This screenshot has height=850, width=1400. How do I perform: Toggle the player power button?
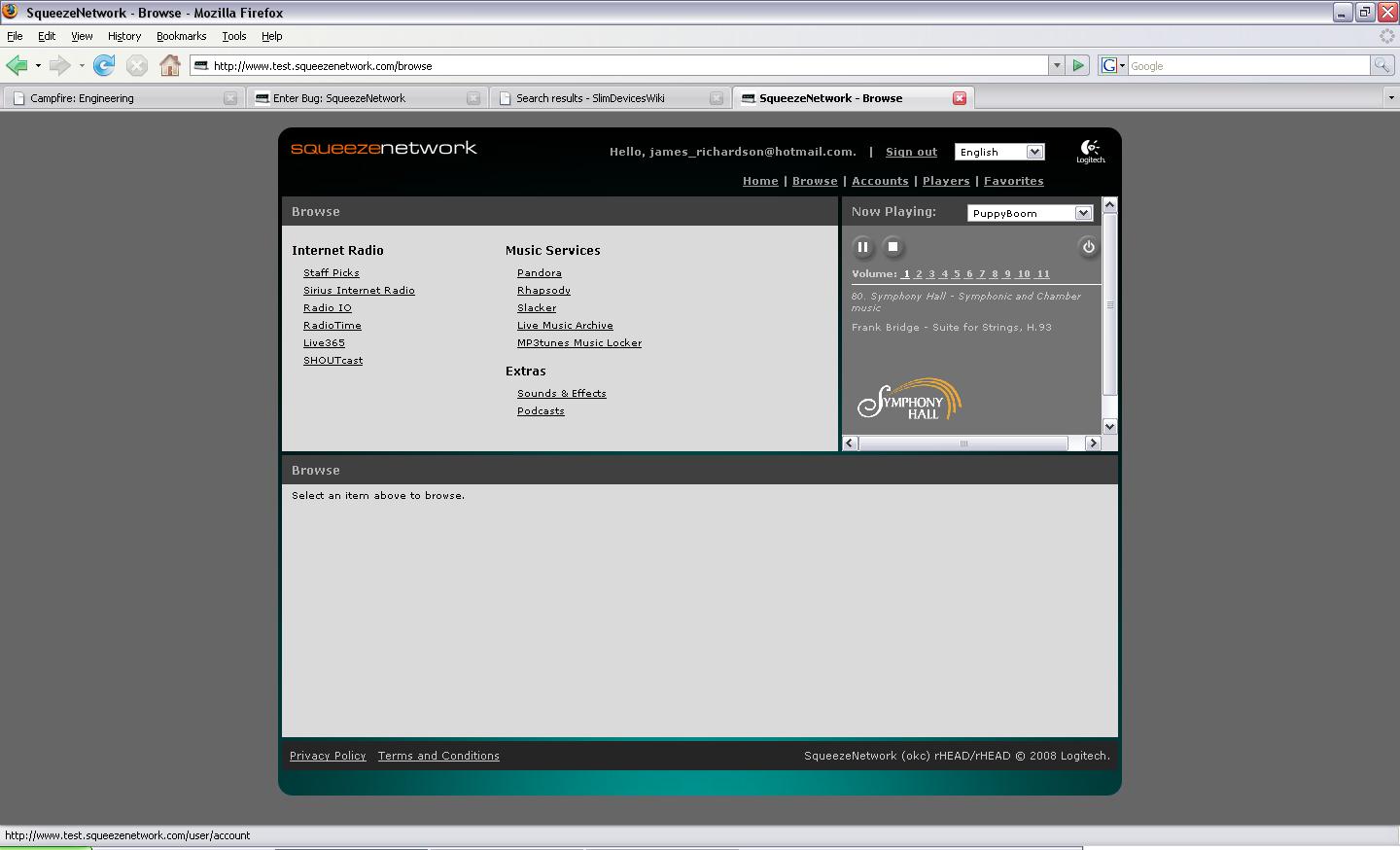pos(1088,247)
